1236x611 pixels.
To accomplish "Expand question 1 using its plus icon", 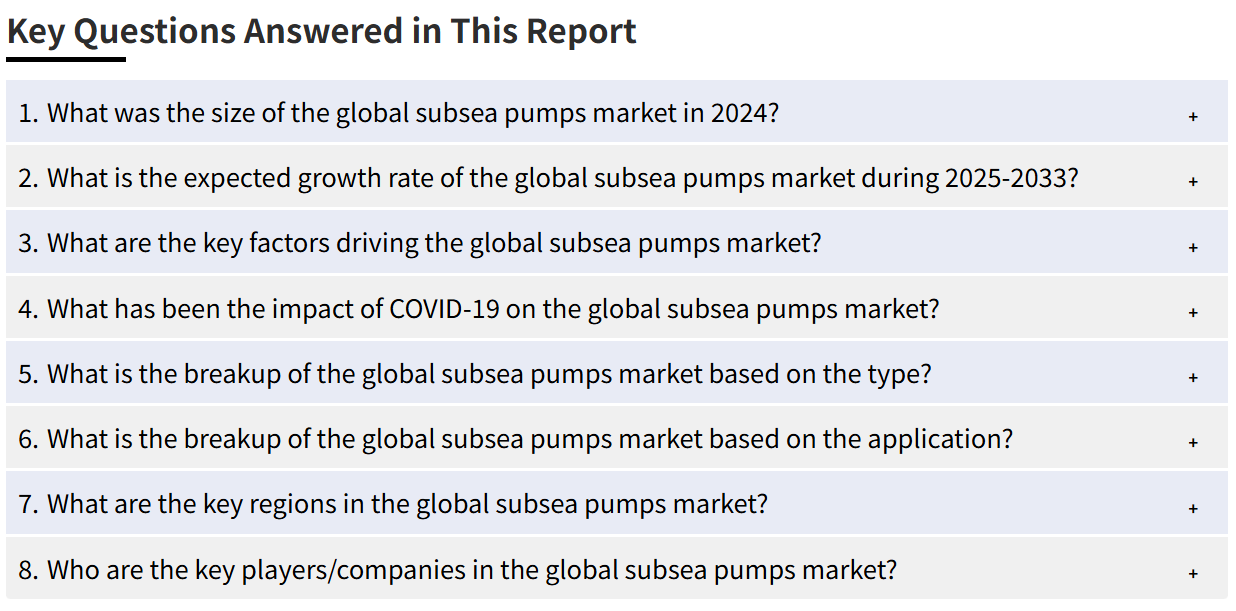I will (1193, 117).
